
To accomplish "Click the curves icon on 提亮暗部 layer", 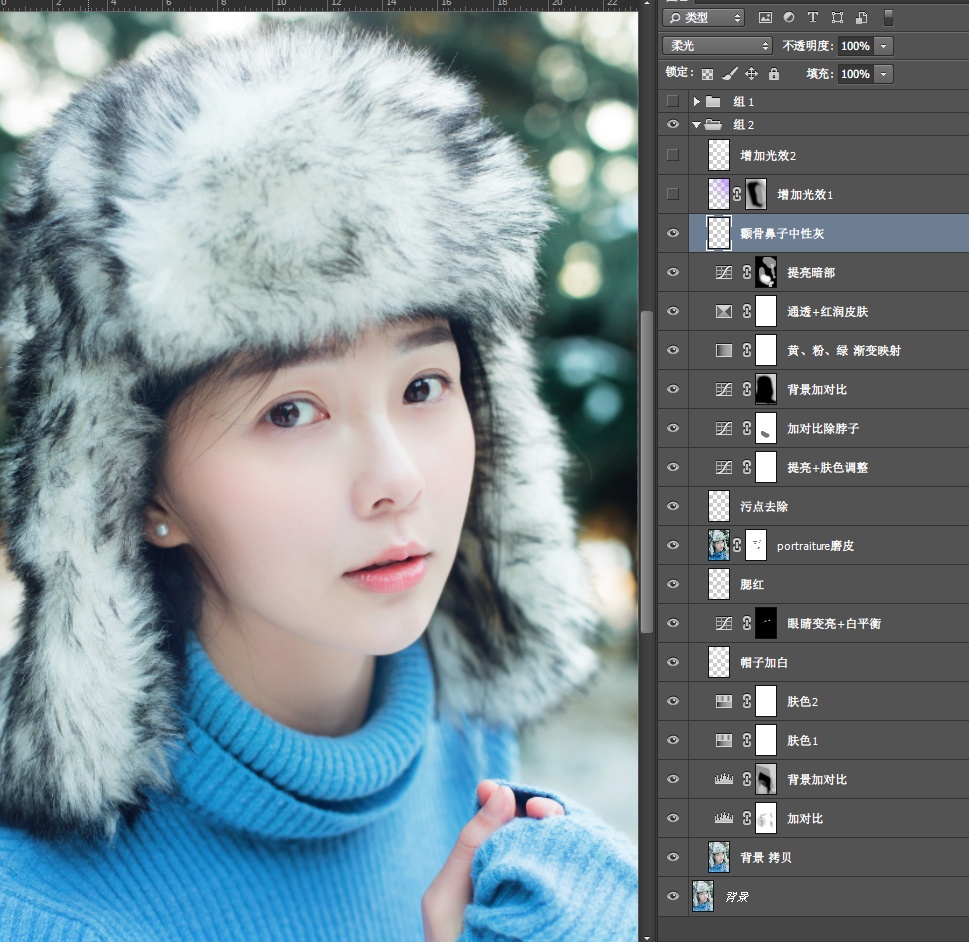I will (724, 273).
